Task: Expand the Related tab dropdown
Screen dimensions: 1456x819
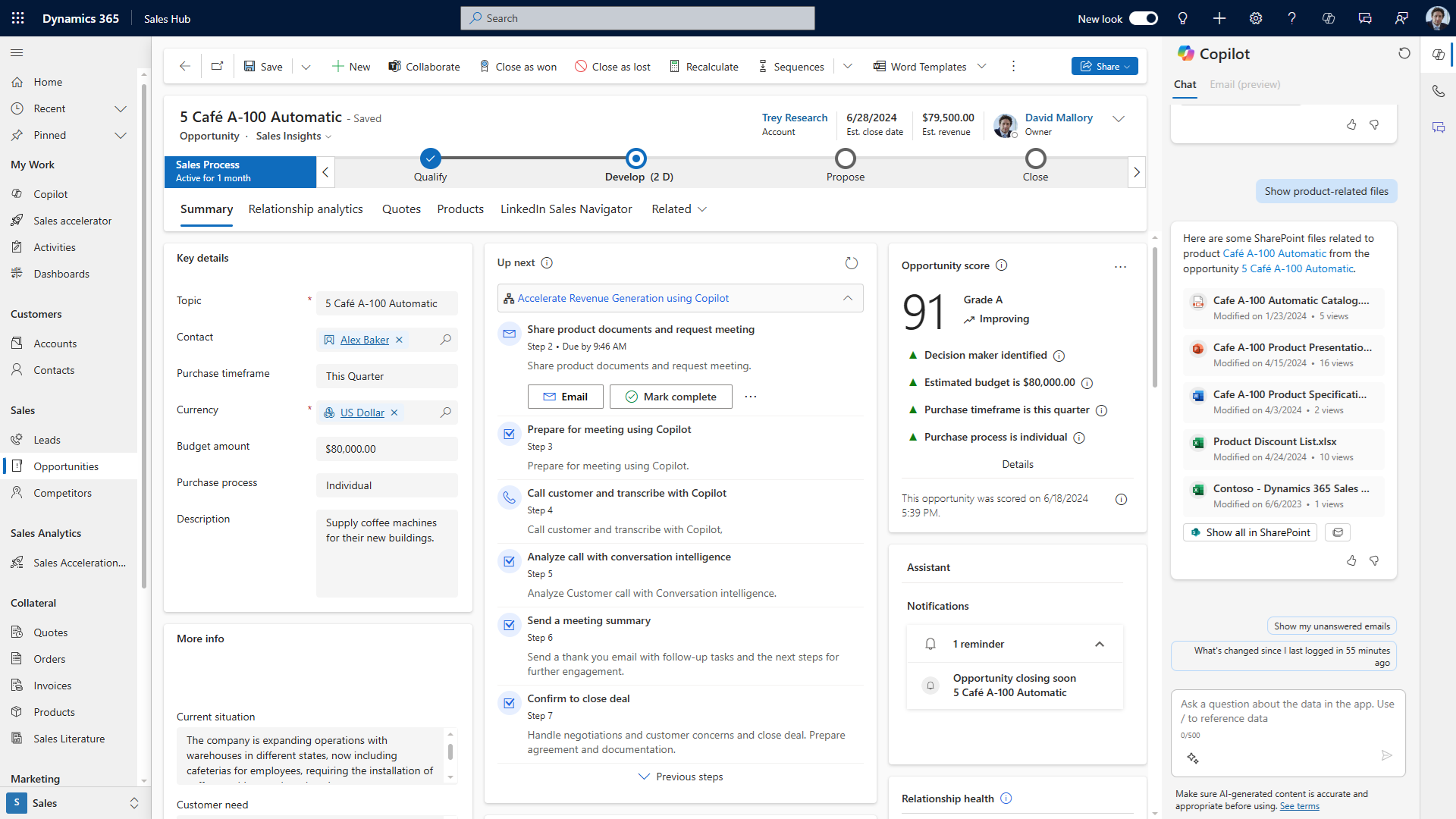Action: [x=701, y=209]
